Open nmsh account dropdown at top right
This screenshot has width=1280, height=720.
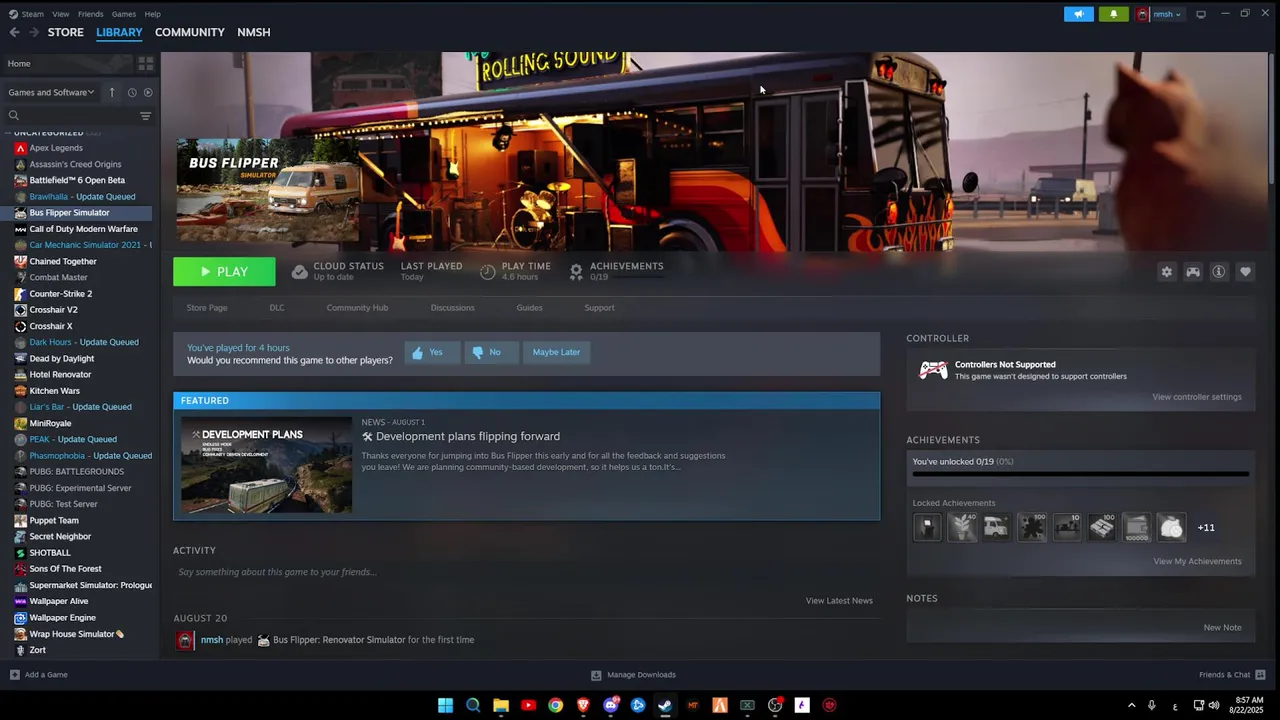pyautogui.click(x=1160, y=14)
